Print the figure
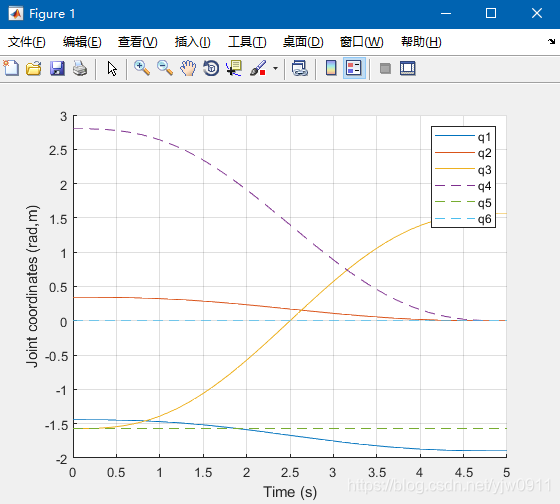The height and width of the screenshot is (504, 560). click(80, 68)
